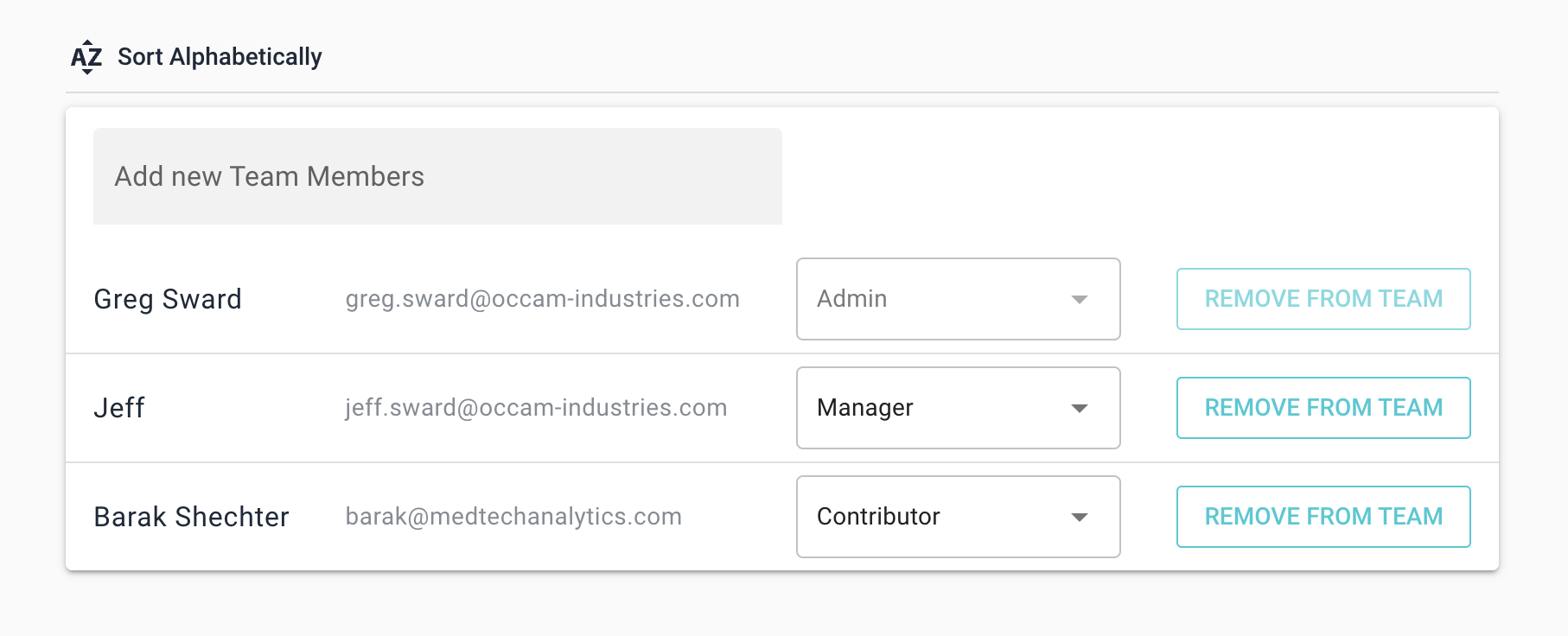This screenshot has width=1568, height=636.
Task: Click the AZ sort icon
Action: tap(86, 57)
